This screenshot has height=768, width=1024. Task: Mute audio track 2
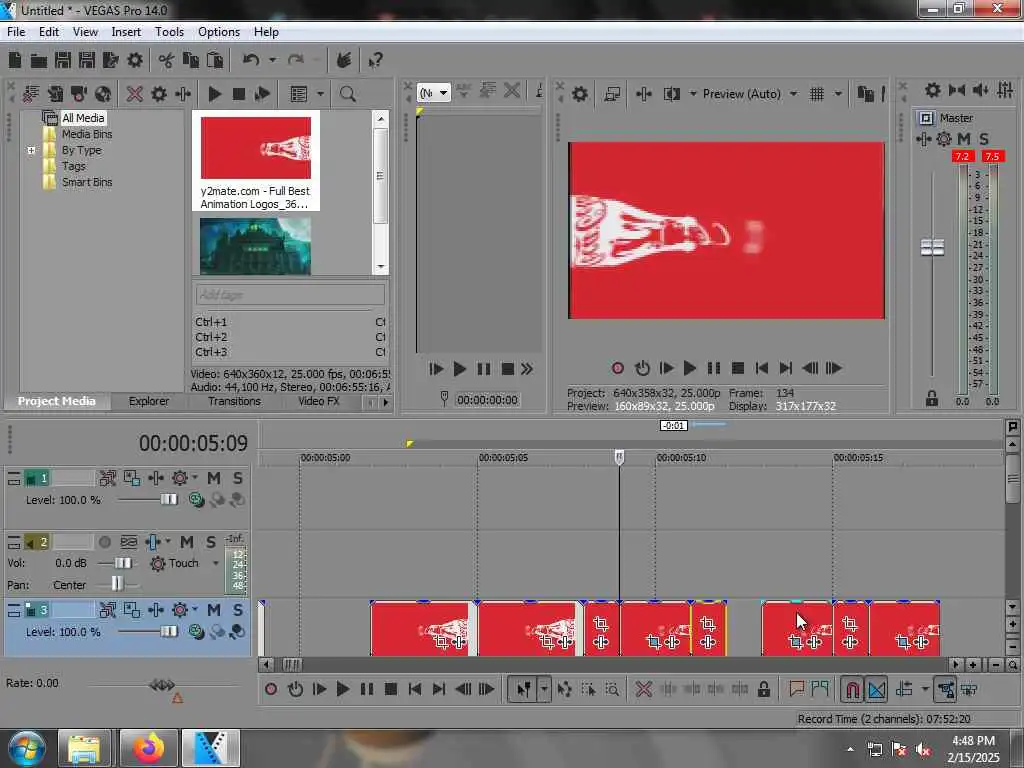pos(187,542)
